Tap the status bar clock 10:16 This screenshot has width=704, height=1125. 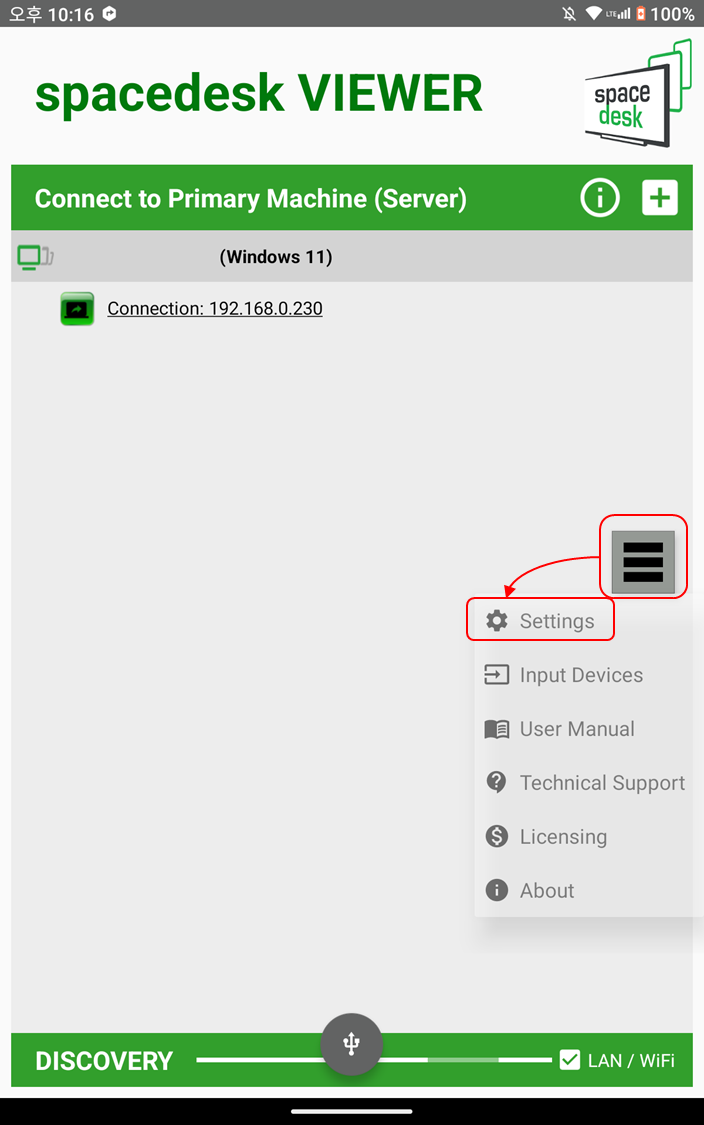(x=71, y=14)
